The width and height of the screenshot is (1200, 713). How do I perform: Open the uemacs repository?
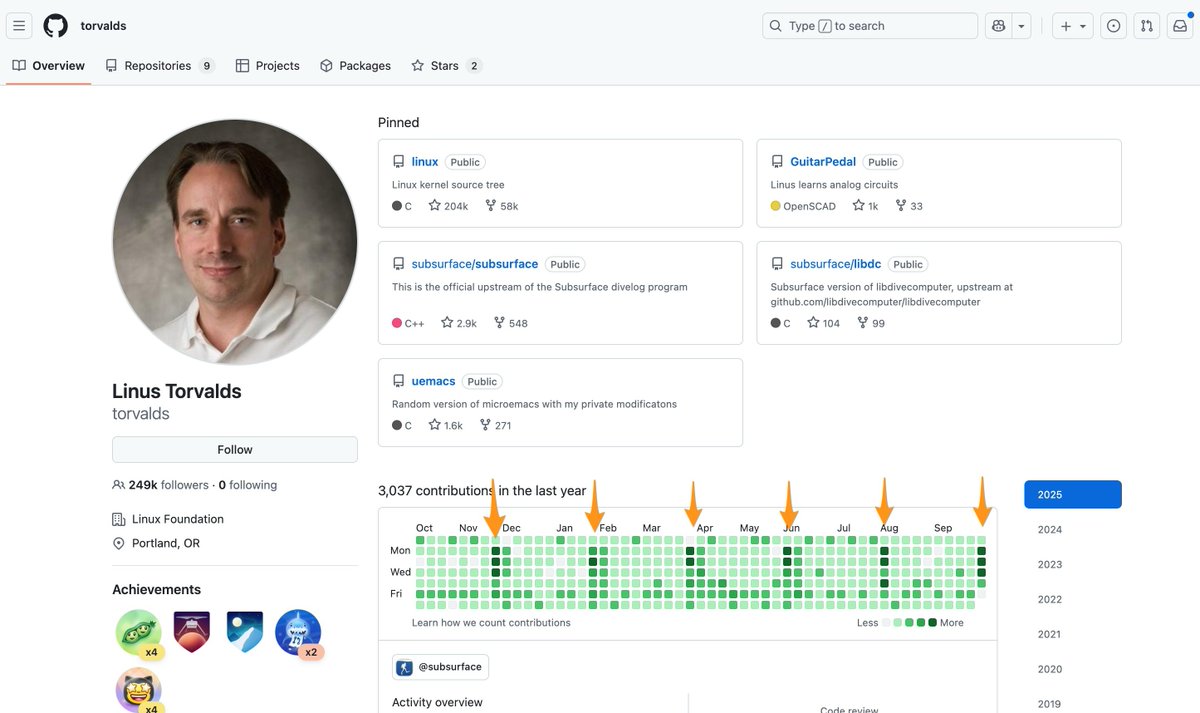(x=433, y=381)
